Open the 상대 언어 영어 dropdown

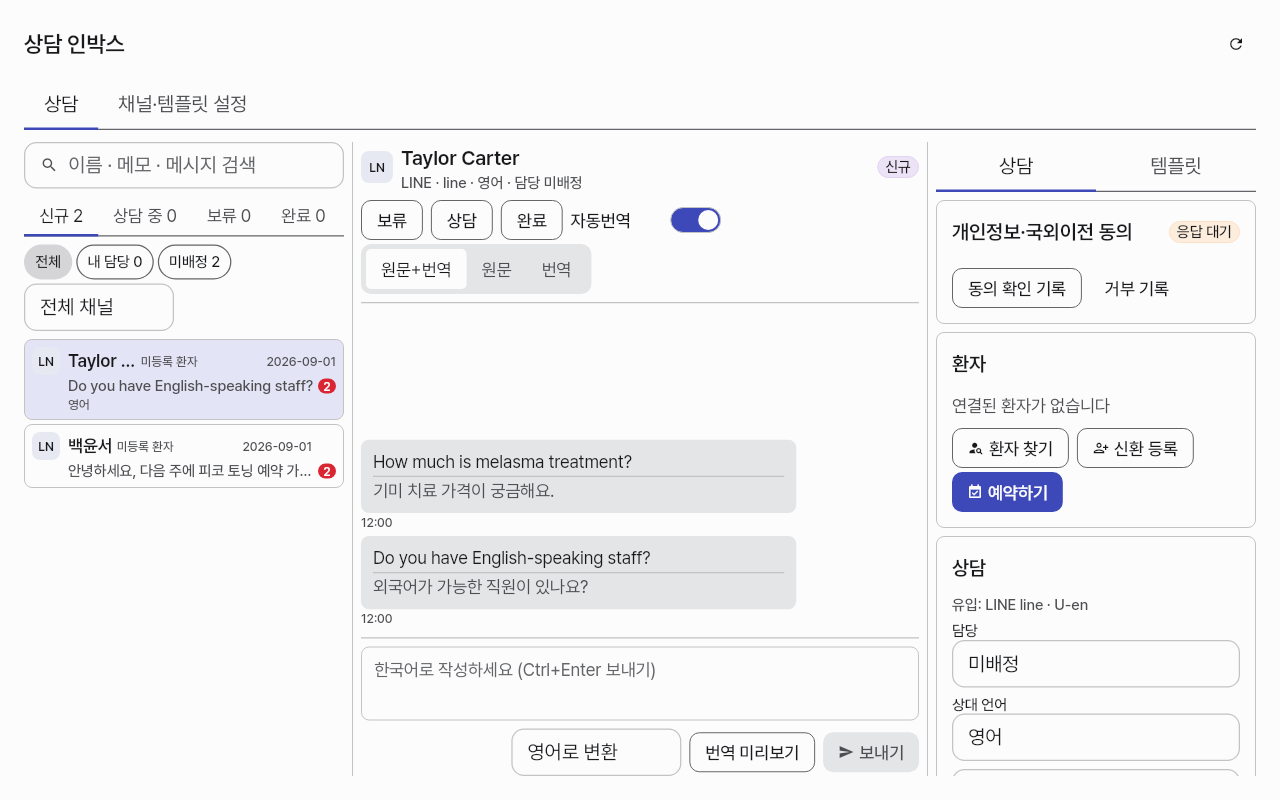coord(1096,737)
